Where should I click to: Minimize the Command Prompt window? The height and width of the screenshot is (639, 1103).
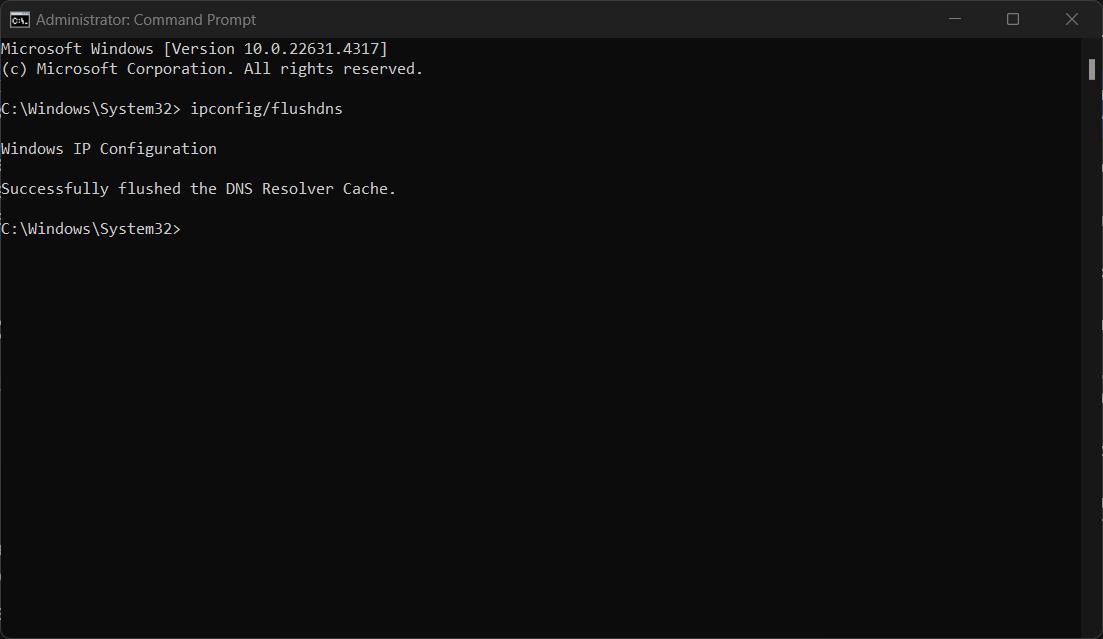(955, 19)
